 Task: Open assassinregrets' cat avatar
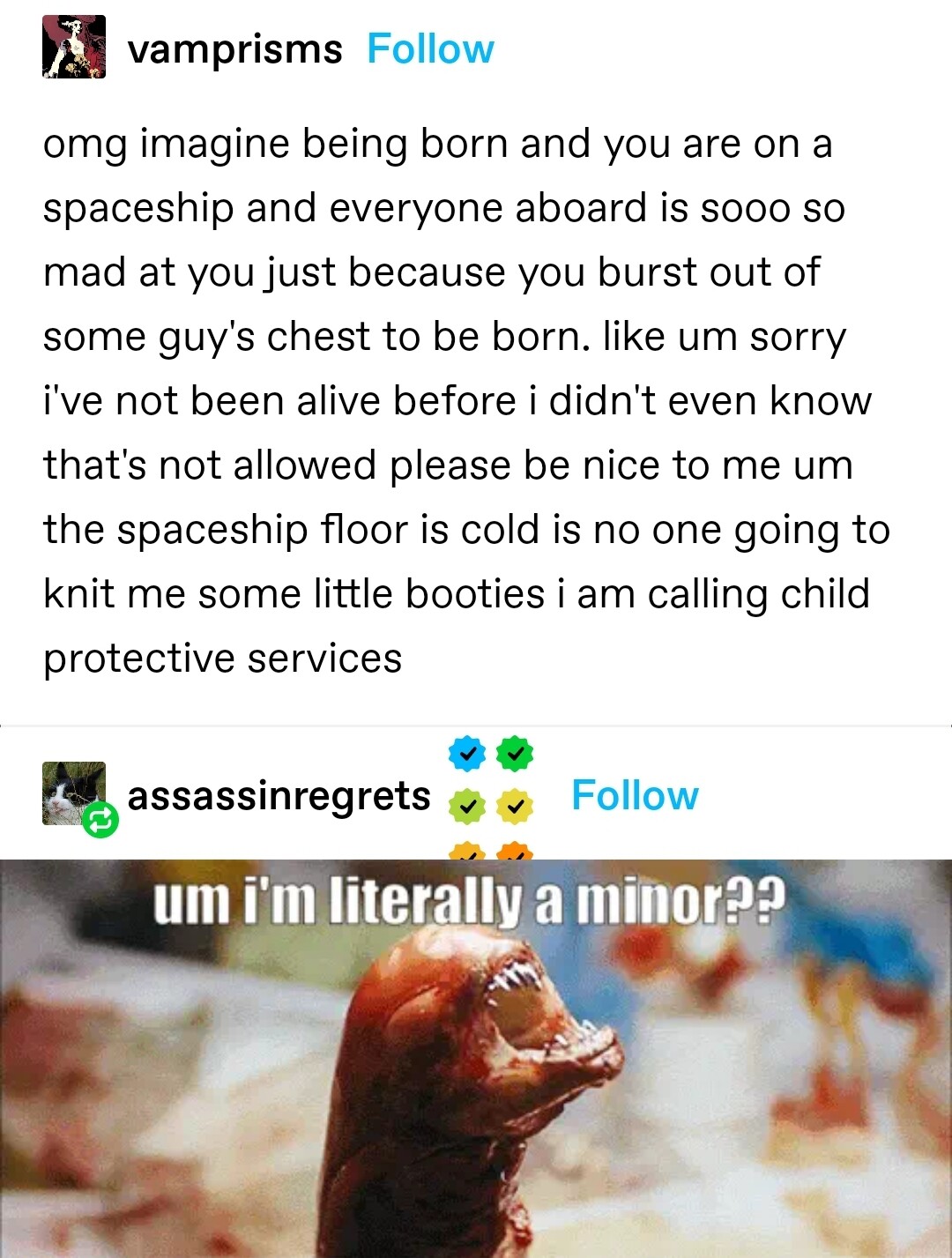pyautogui.click(x=74, y=793)
